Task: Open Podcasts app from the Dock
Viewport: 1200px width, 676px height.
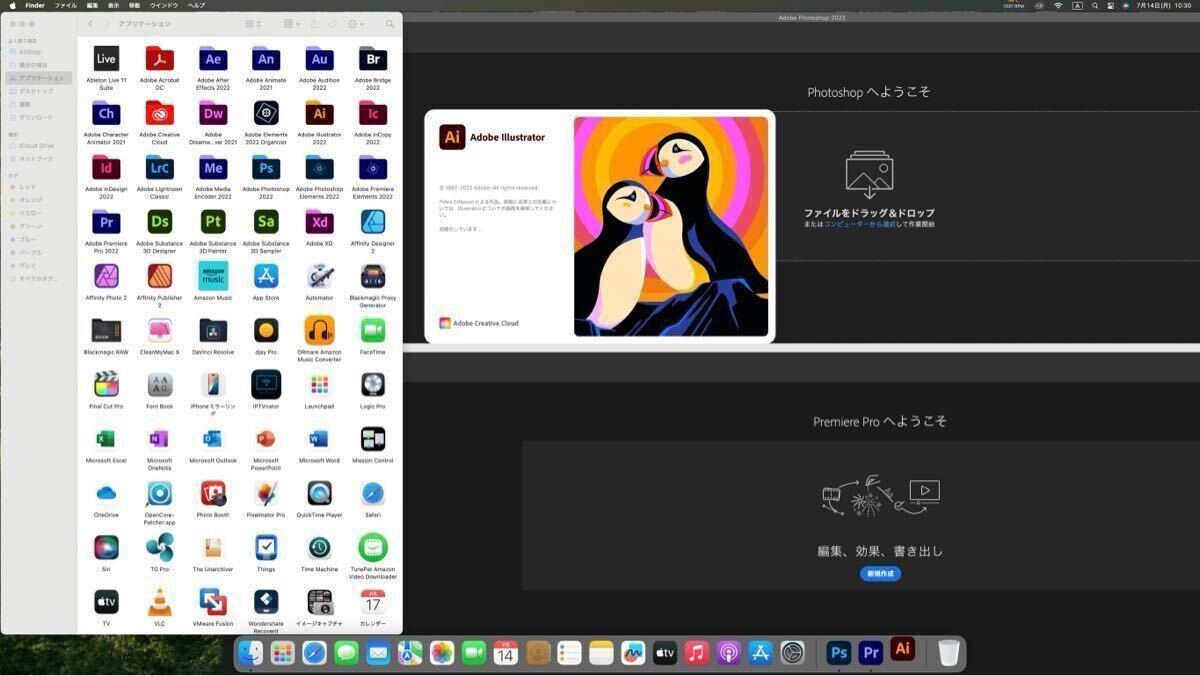Action: point(729,653)
